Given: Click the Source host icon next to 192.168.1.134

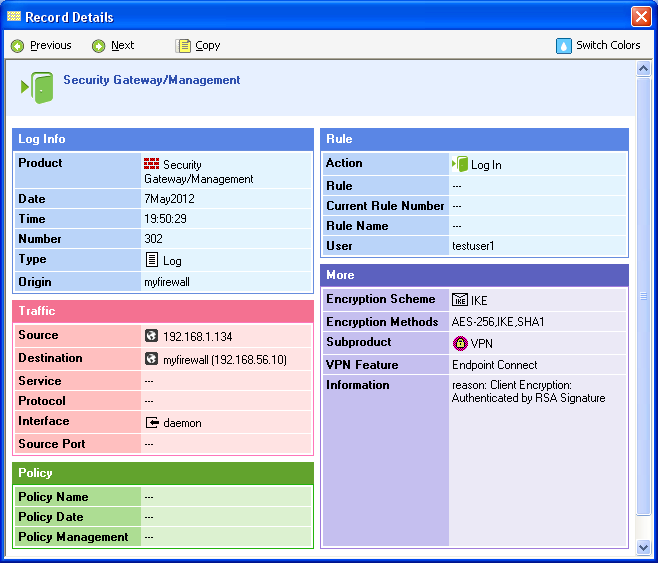Looking at the screenshot, I should click(x=152, y=337).
